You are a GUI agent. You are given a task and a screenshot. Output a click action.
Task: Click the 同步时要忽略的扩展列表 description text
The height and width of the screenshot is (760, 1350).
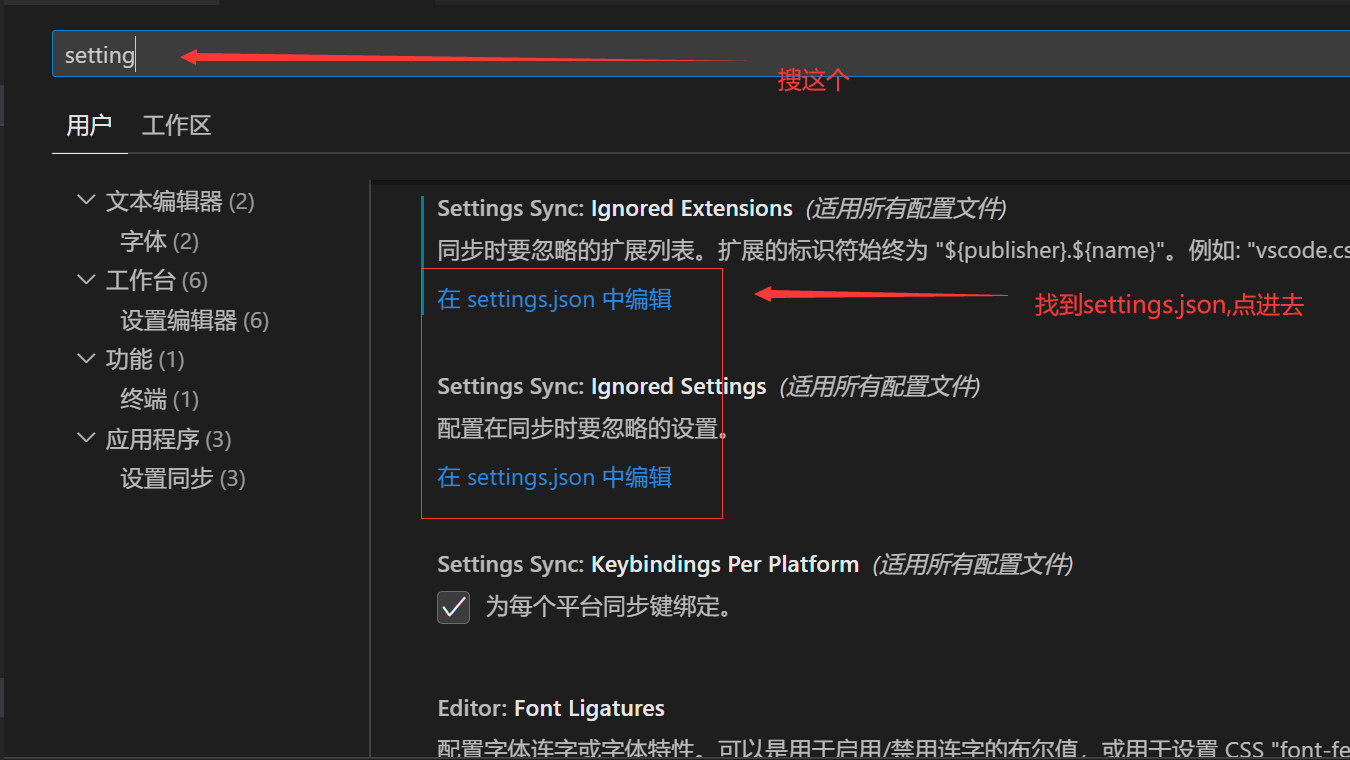tap(893, 250)
